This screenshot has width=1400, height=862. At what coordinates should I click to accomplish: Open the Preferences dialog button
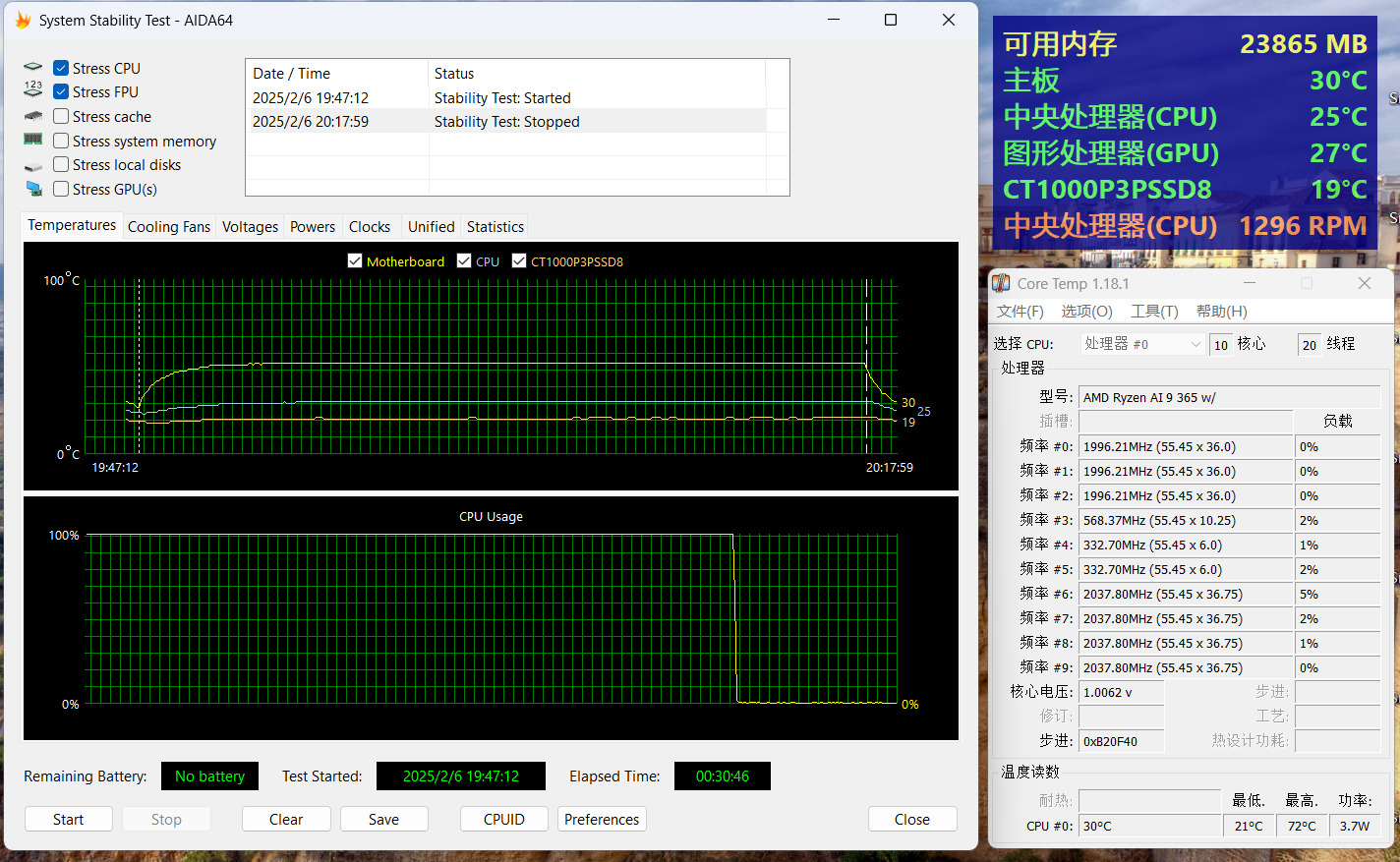[602, 819]
